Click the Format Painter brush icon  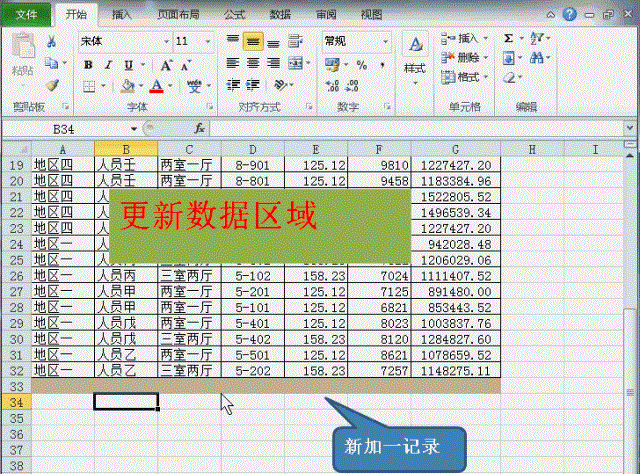52,86
